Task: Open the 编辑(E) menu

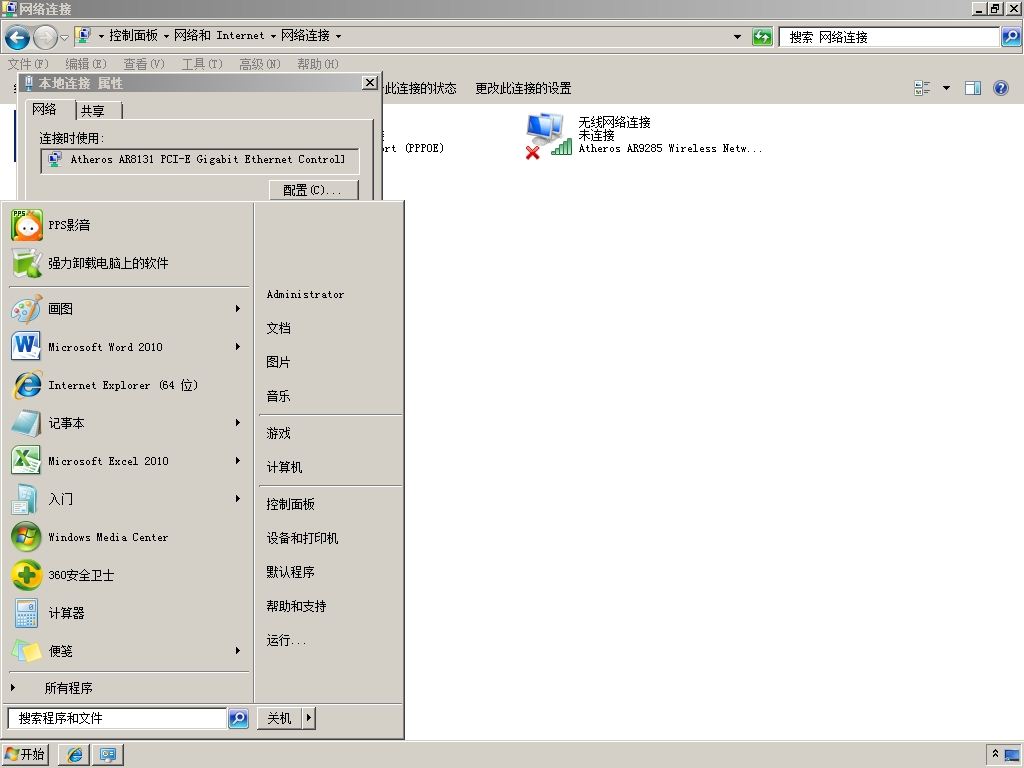Action: 86,64
